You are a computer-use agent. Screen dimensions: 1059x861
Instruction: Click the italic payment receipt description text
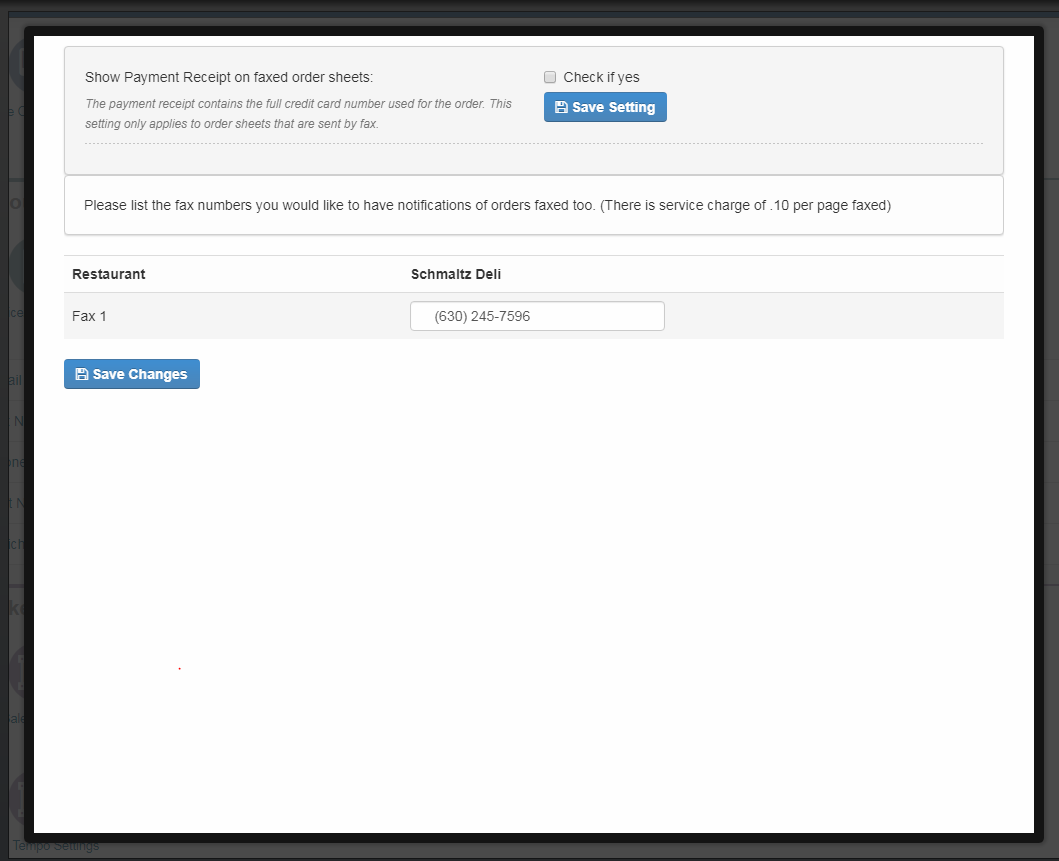298,108
